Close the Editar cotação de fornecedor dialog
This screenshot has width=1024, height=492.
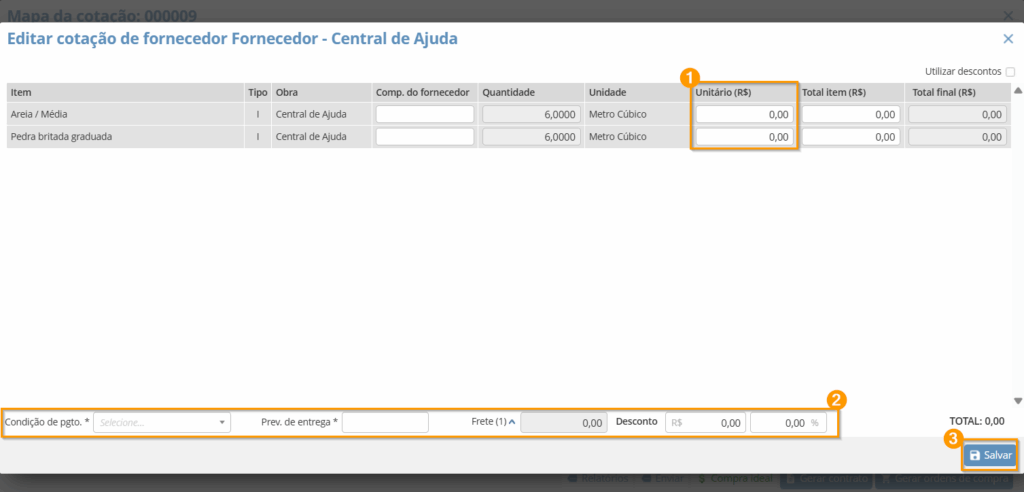pyautogui.click(x=1008, y=38)
